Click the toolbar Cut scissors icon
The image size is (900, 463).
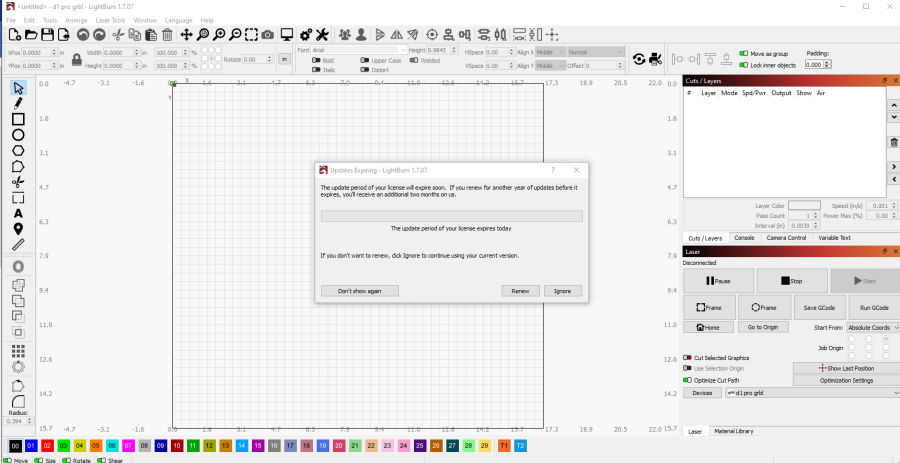coord(118,34)
